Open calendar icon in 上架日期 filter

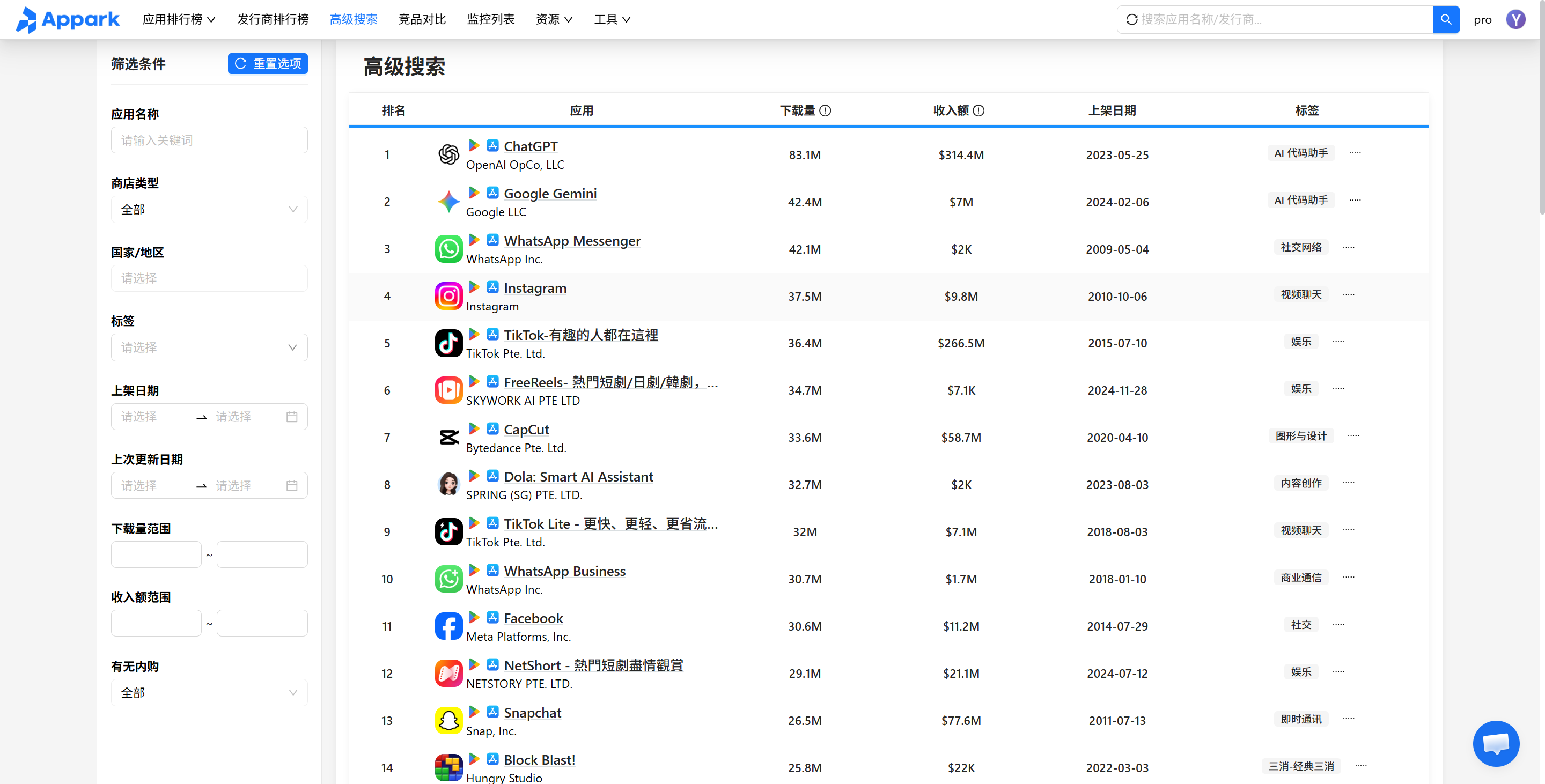click(x=292, y=417)
